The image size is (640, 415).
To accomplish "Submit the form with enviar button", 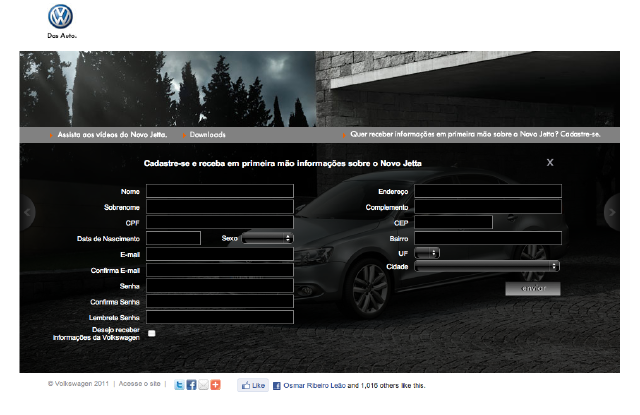I will tap(533, 289).
